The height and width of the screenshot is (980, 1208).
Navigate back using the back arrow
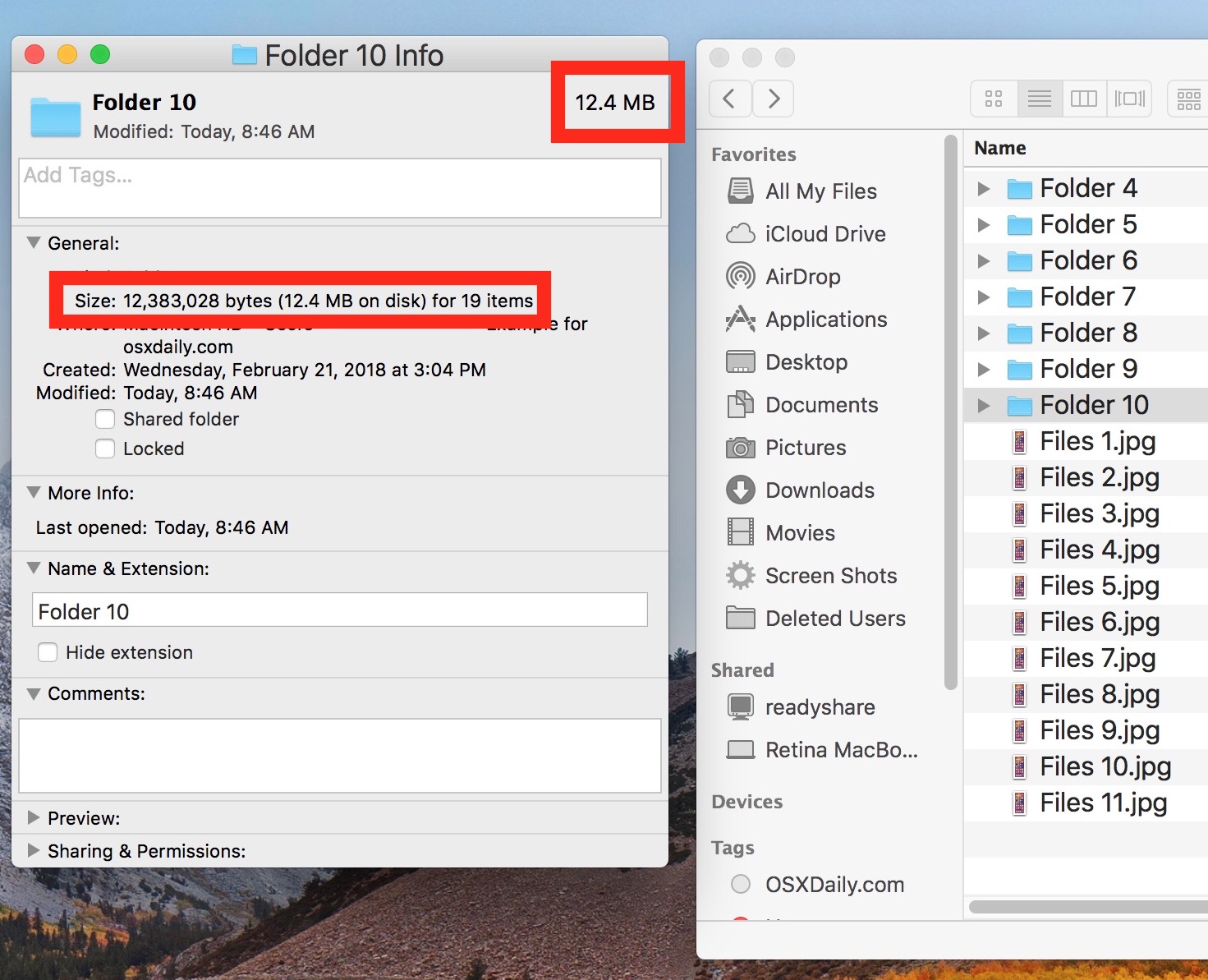(x=729, y=98)
